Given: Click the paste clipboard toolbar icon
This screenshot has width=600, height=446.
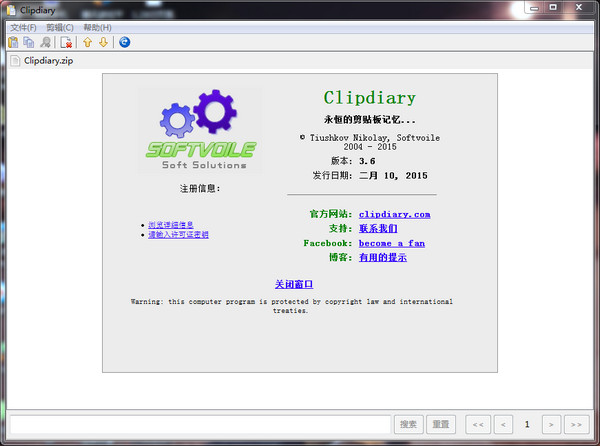Looking at the screenshot, I should pos(13,42).
